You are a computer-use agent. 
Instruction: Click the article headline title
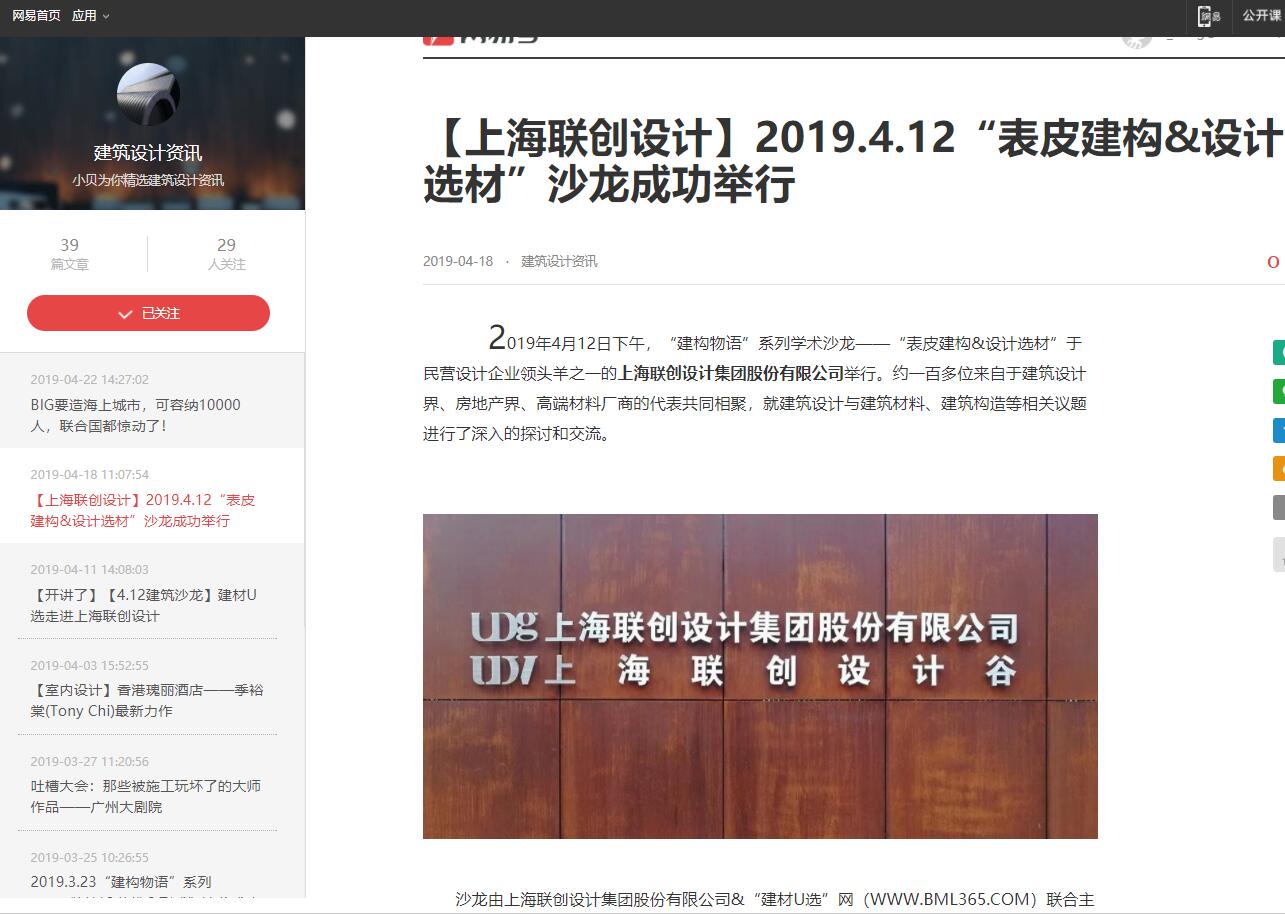click(x=853, y=161)
